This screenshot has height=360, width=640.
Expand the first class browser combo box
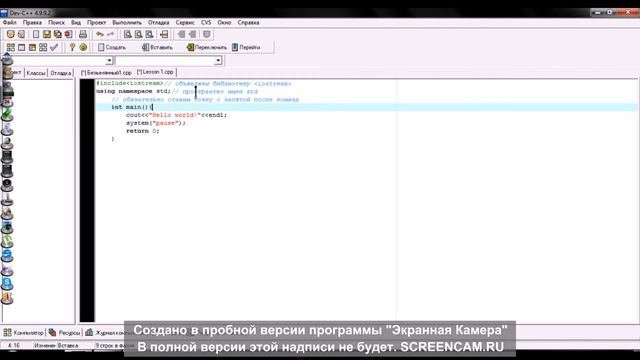tap(109, 61)
